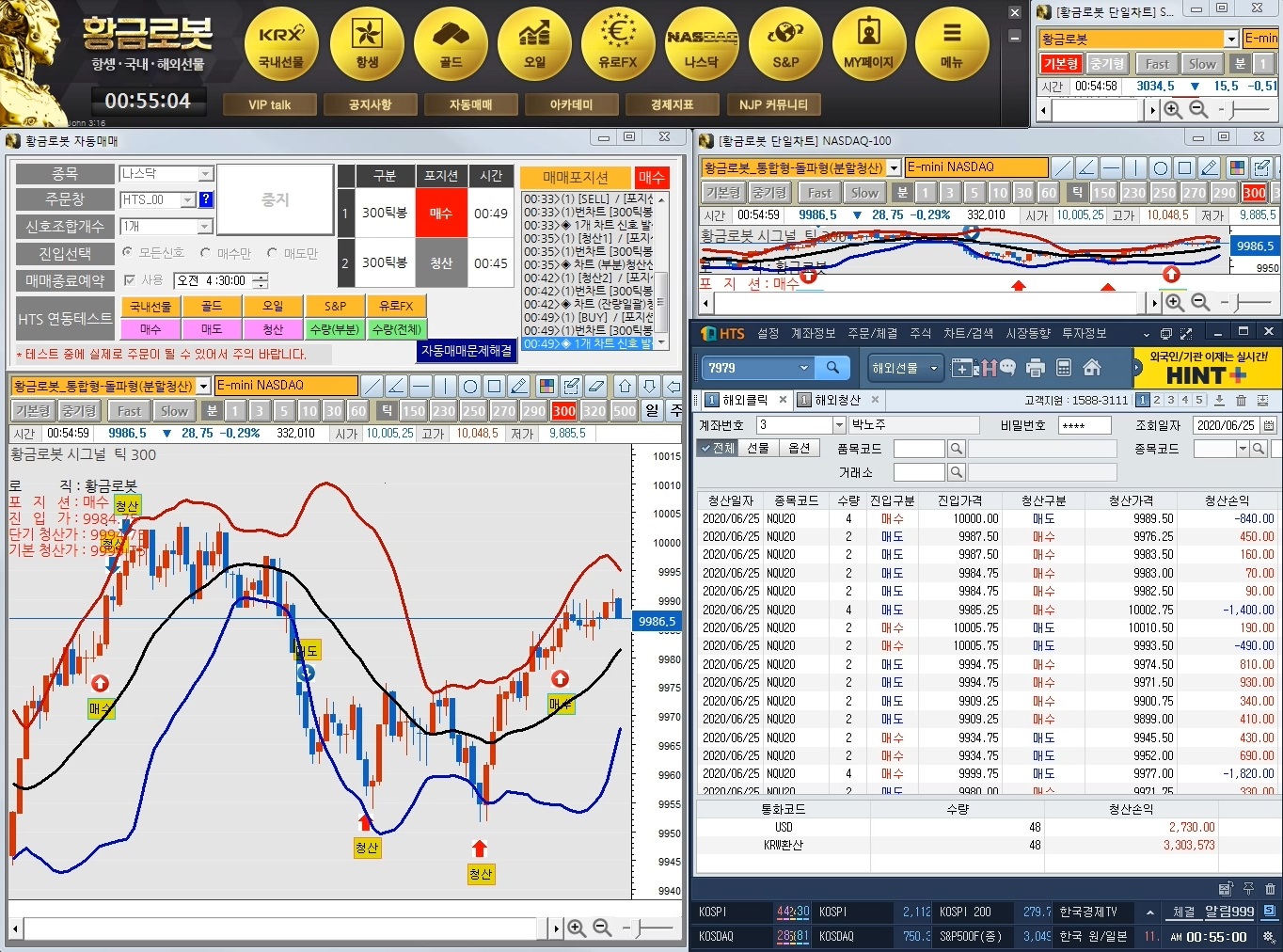Open the 메뉴 hamburger icon
The width and height of the screenshot is (1283, 952).
click(x=952, y=44)
